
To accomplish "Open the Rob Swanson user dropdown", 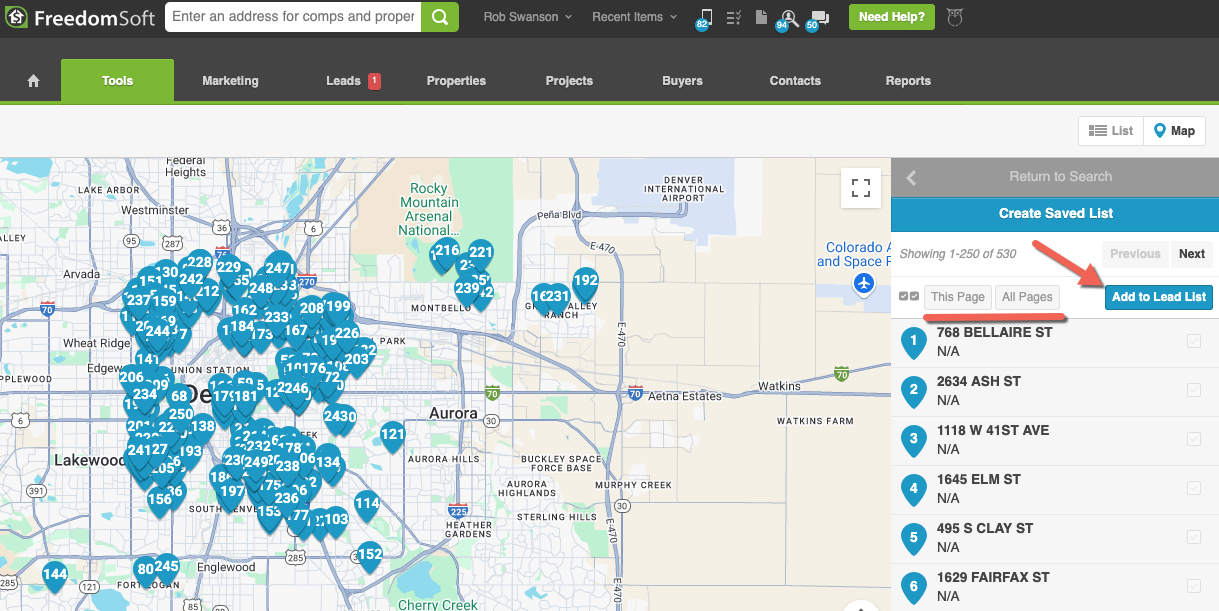I will (x=527, y=17).
